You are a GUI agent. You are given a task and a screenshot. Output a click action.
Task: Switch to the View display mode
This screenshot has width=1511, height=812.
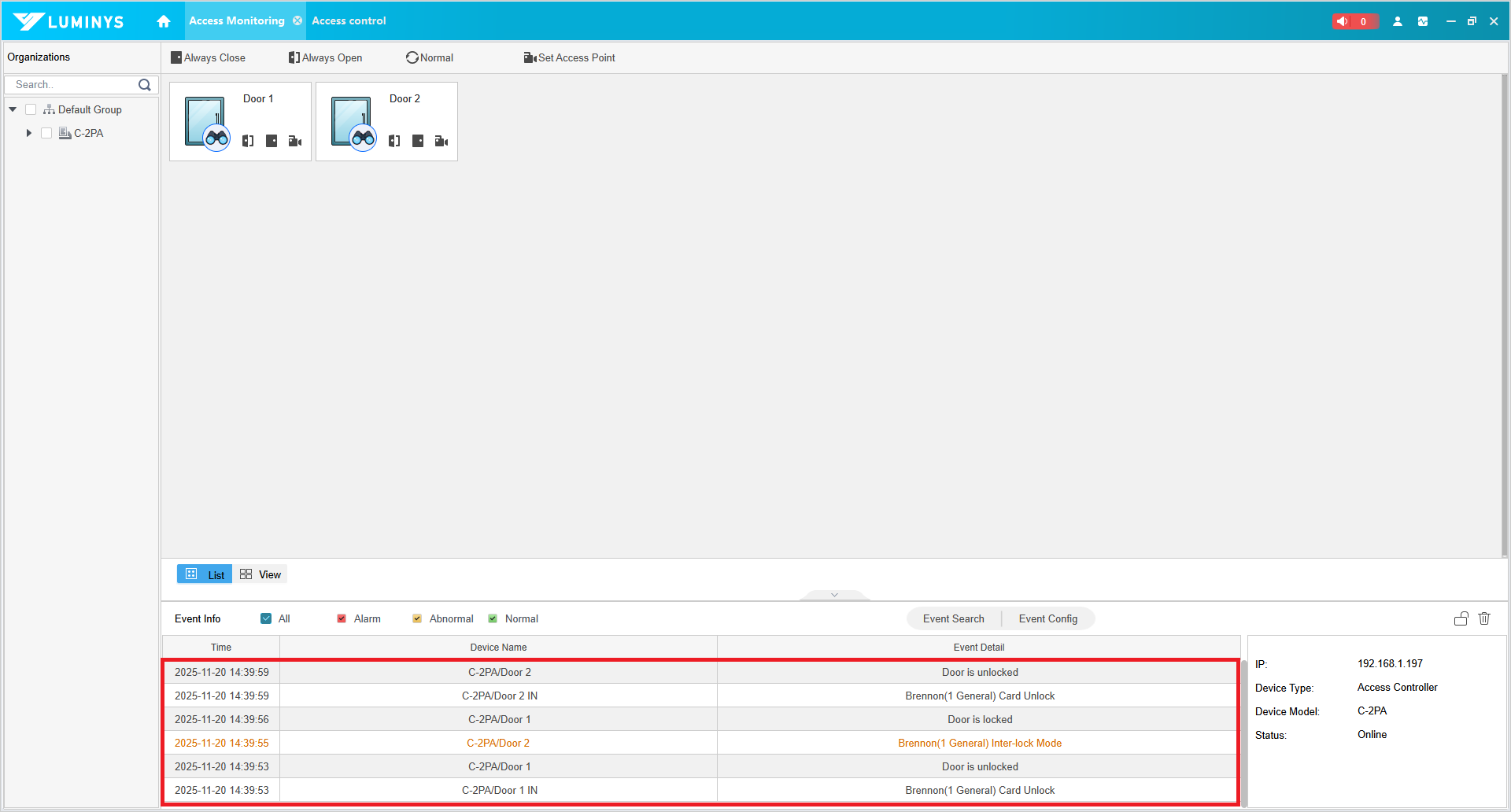261,574
